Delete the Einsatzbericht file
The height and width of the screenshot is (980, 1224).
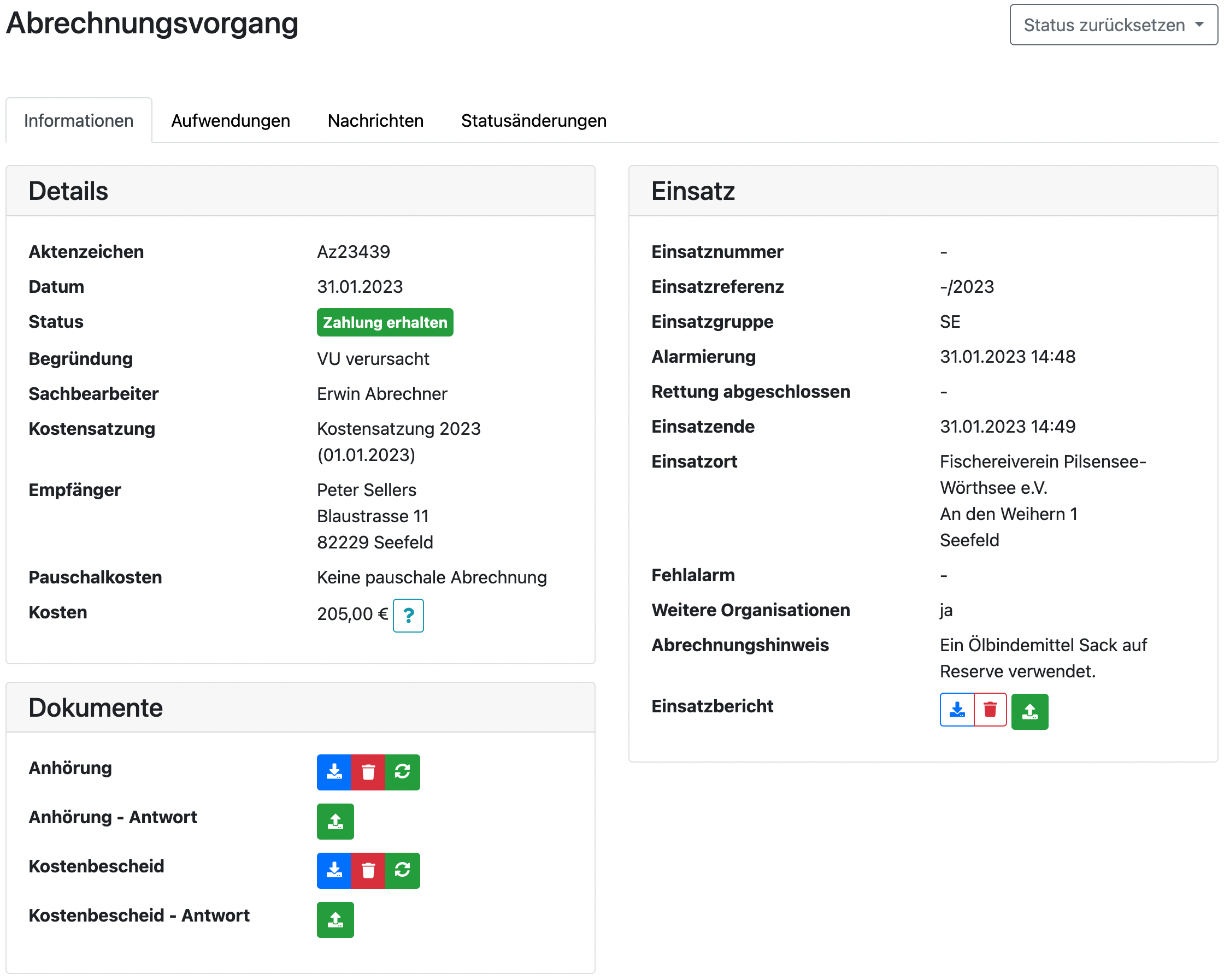pyautogui.click(x=990, y=710)
